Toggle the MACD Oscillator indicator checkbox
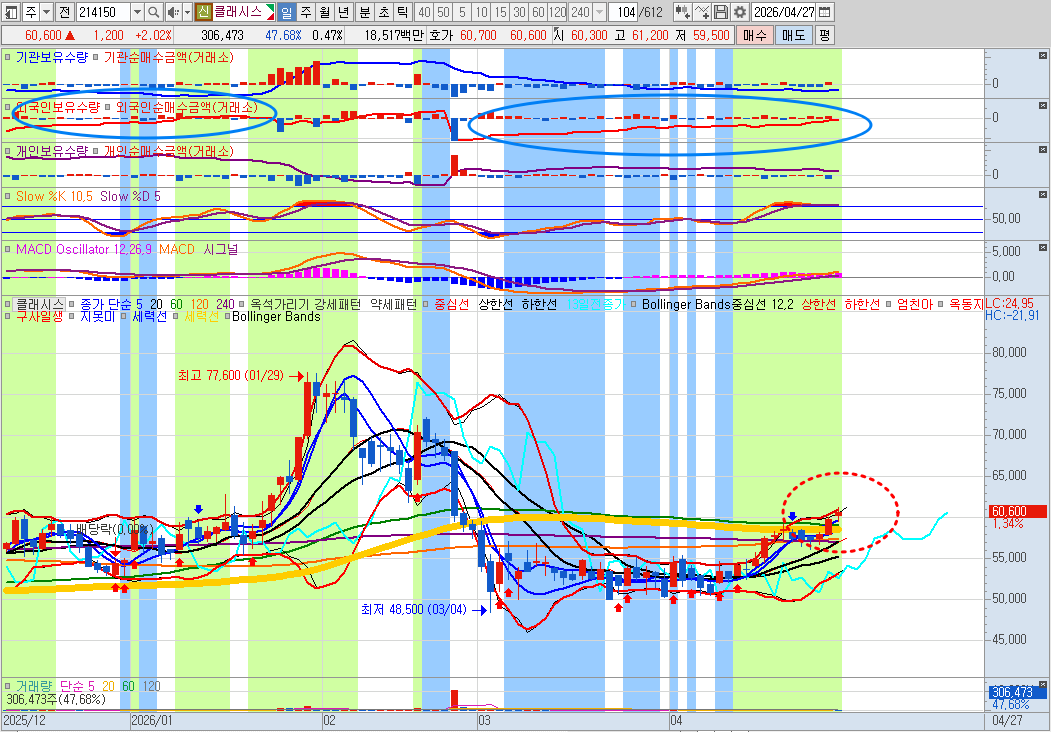 [9, 248]
